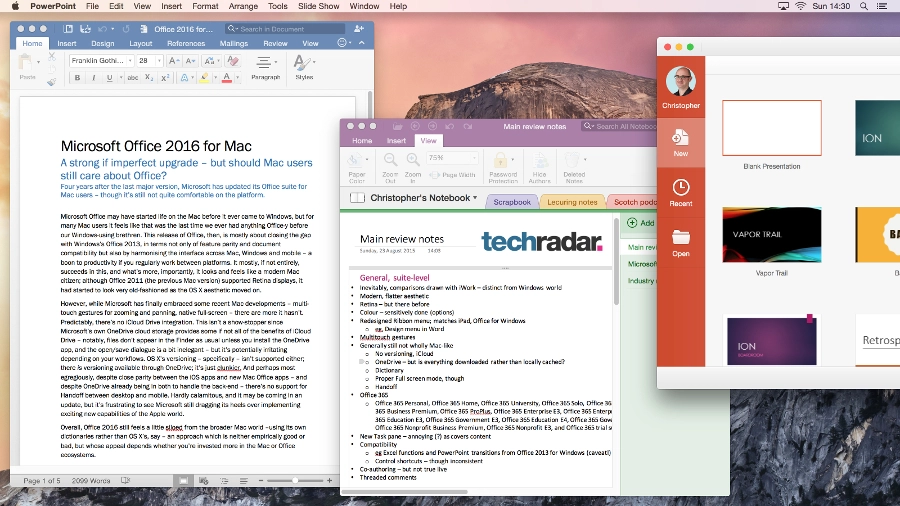This screenshot has height=506, width=900.
Task: Expand Christopher's Notebook dropdown arrow
Action: coord(475,198)
